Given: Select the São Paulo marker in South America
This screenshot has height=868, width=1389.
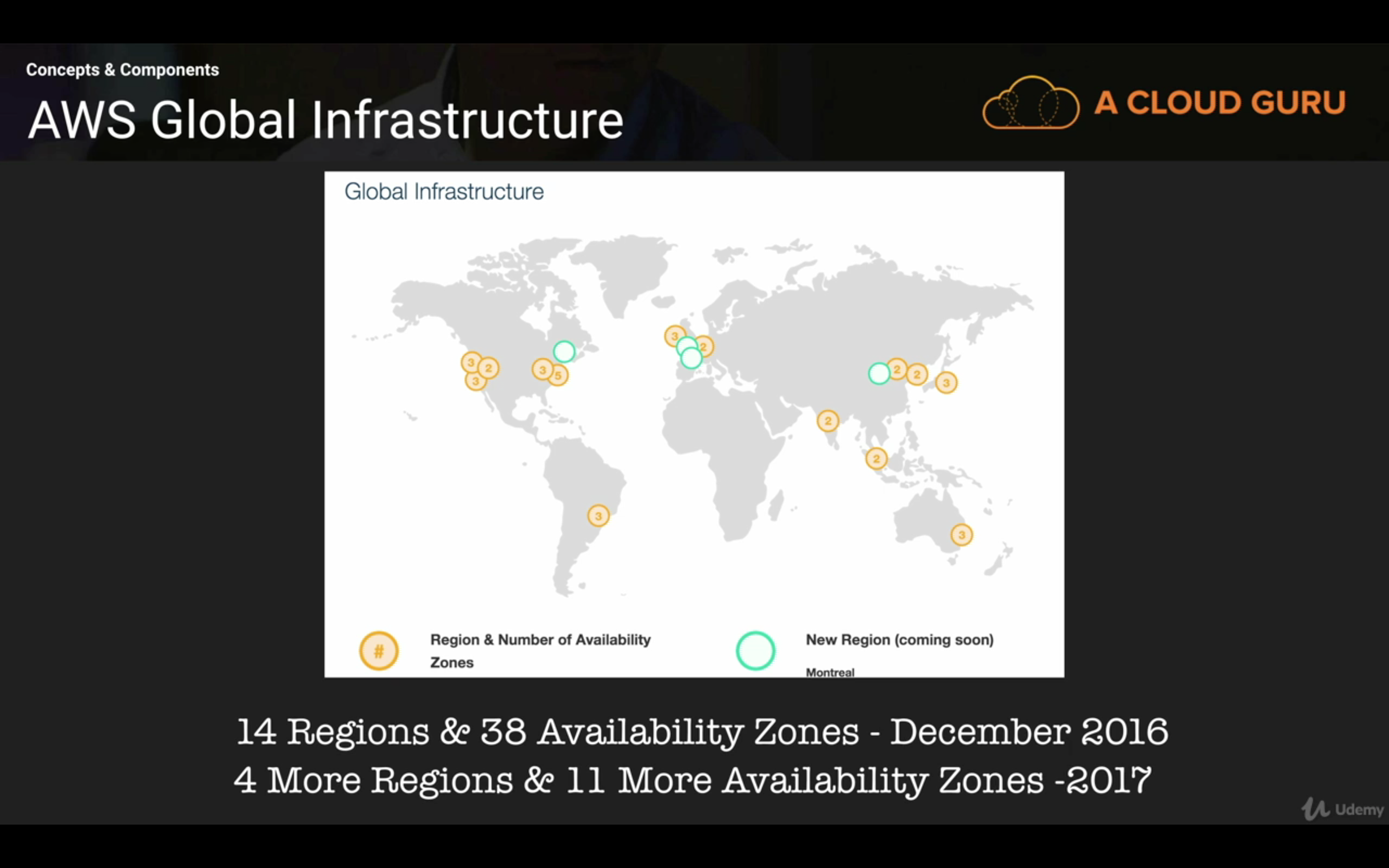Looking at the screenshot, I should (x=598, y=515).
